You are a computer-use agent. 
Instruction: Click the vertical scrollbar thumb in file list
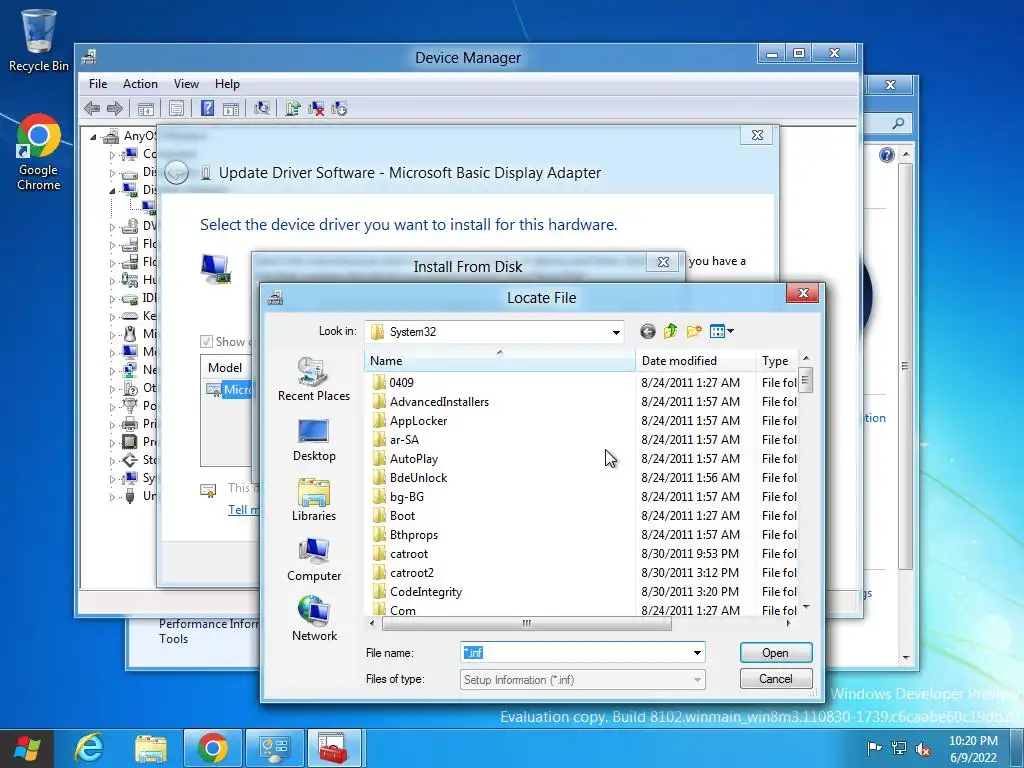[x=805, y=381]
